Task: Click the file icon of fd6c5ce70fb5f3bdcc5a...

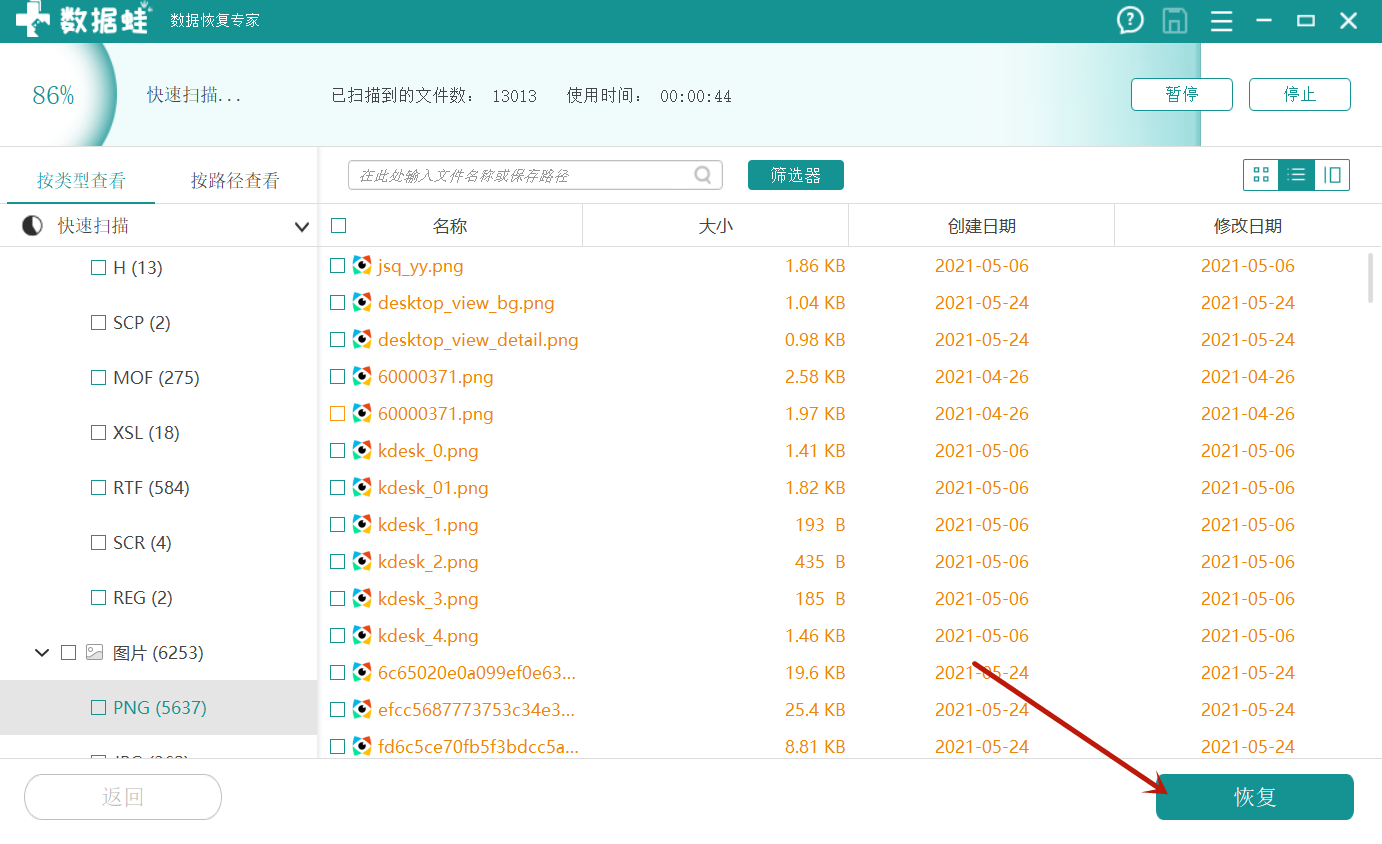Action: click(362, 747)
